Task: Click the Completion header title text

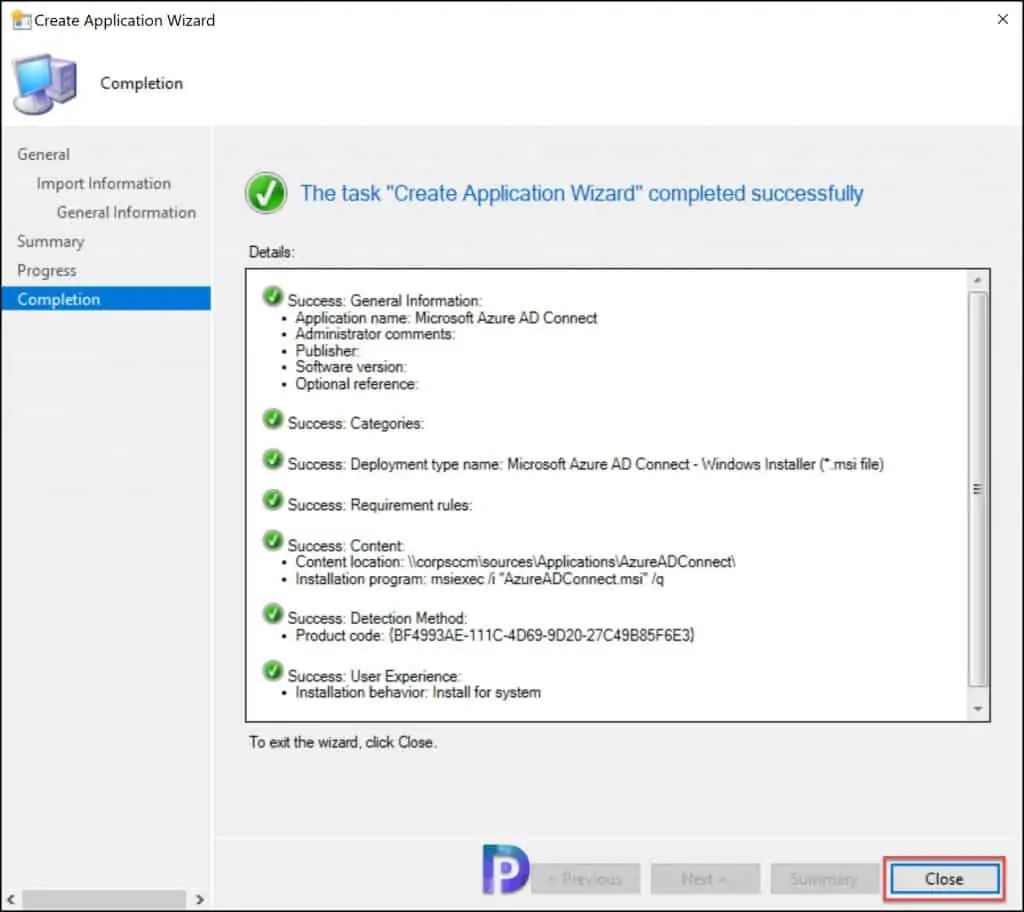Action: (x=142, y=84)
